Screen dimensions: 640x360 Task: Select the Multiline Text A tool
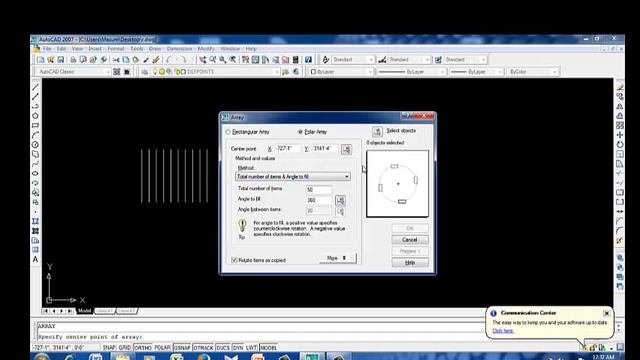tap(36, 260)
